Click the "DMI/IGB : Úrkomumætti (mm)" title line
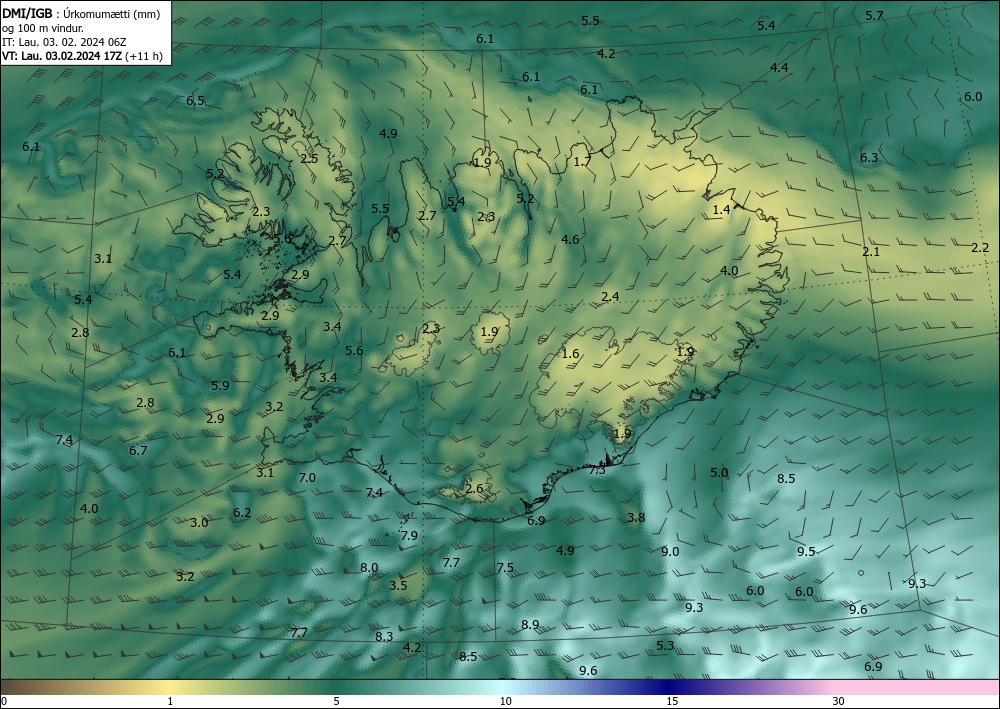This screenshot has width=1000, height=709. pyautogui.click(x=81, y=14)
